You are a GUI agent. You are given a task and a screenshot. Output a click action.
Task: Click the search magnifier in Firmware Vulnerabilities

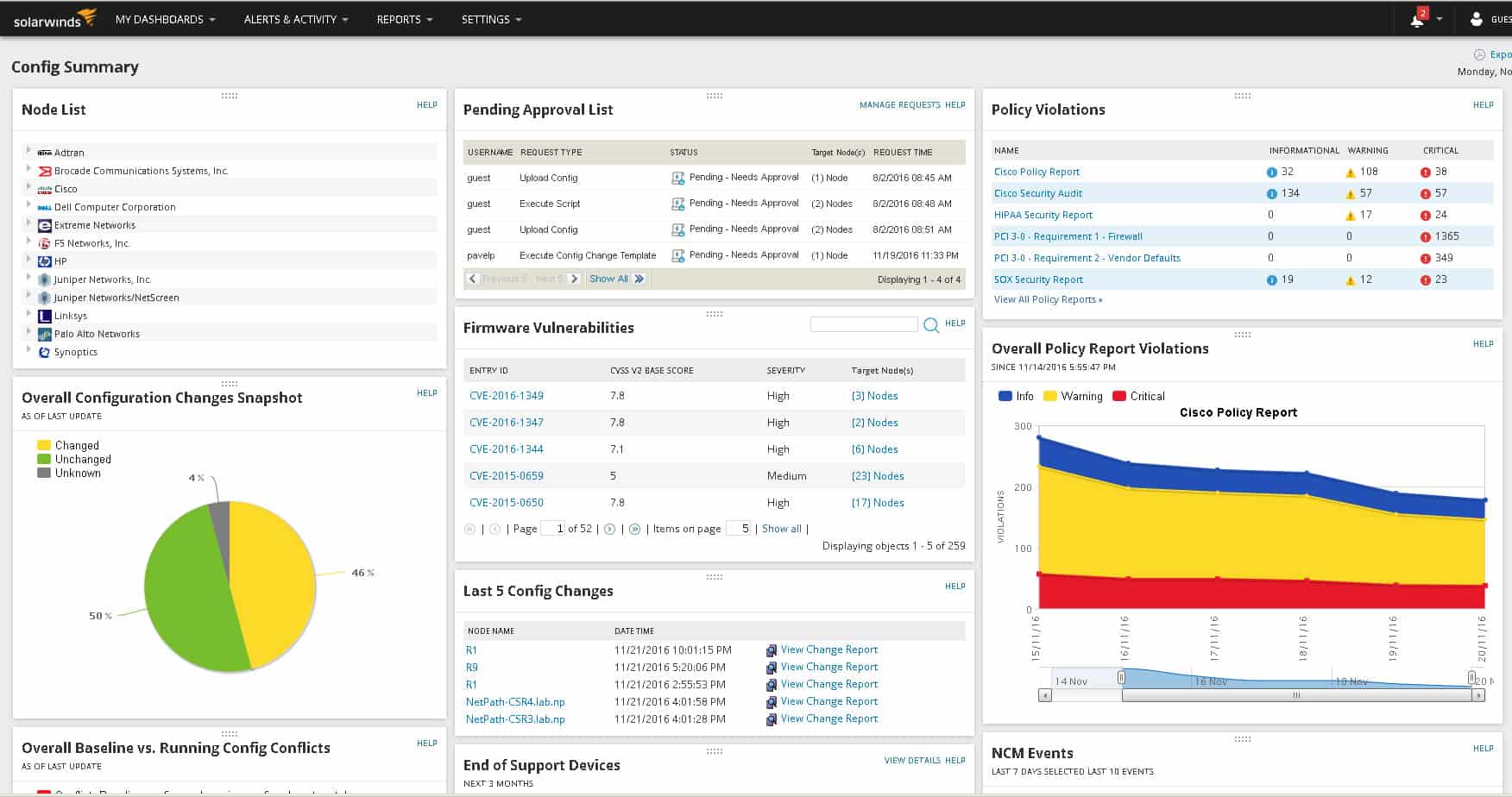(931, 326)
